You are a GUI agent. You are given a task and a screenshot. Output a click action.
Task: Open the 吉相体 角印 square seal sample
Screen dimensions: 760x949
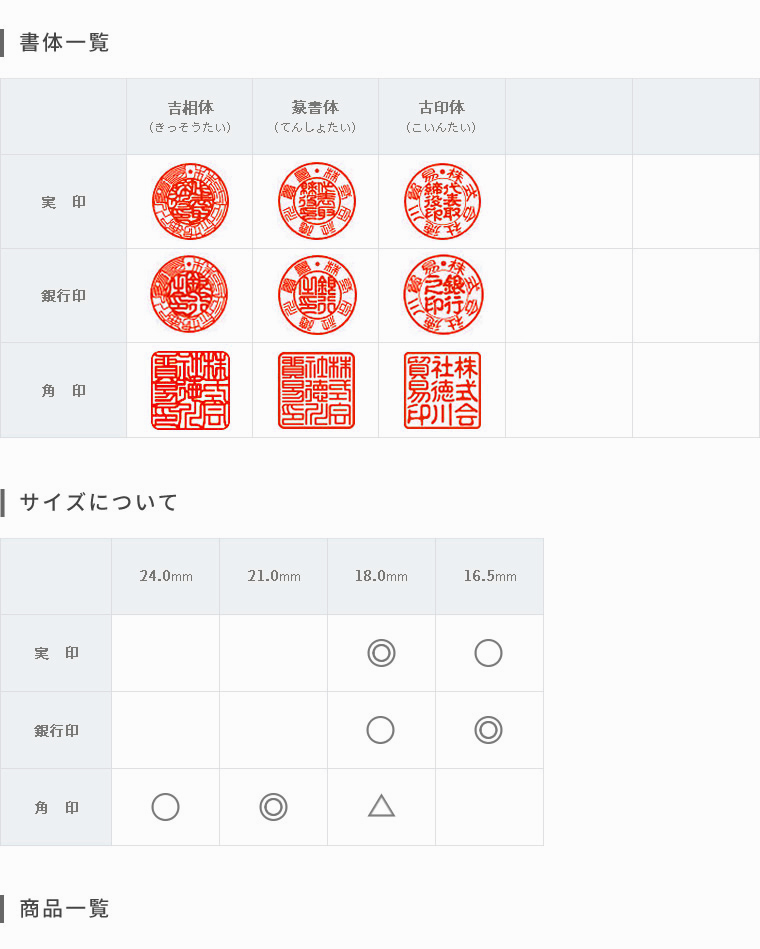190,390
